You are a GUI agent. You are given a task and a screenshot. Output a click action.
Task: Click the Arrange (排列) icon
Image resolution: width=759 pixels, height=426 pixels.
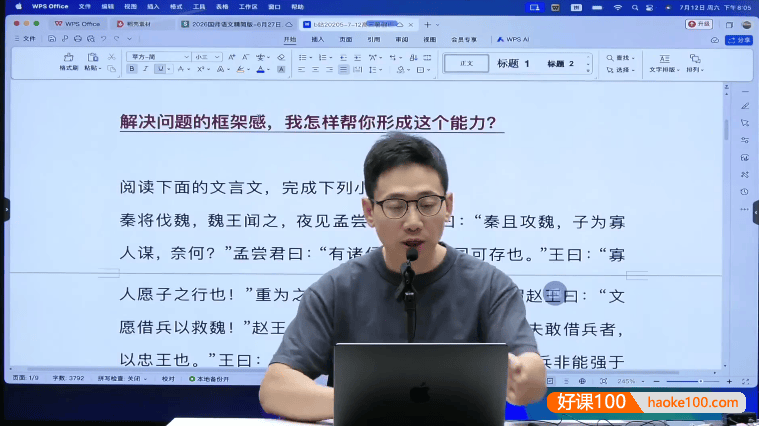tap(695, 59)
